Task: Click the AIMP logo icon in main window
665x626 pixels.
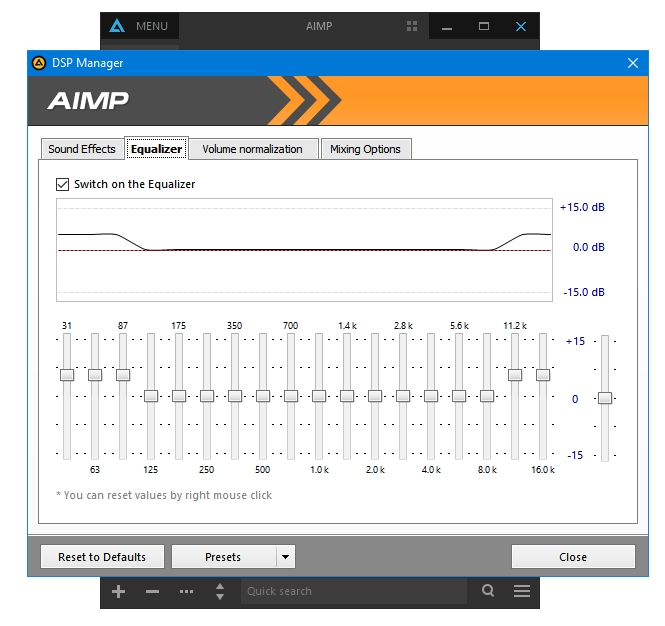Action: point(117,26)
